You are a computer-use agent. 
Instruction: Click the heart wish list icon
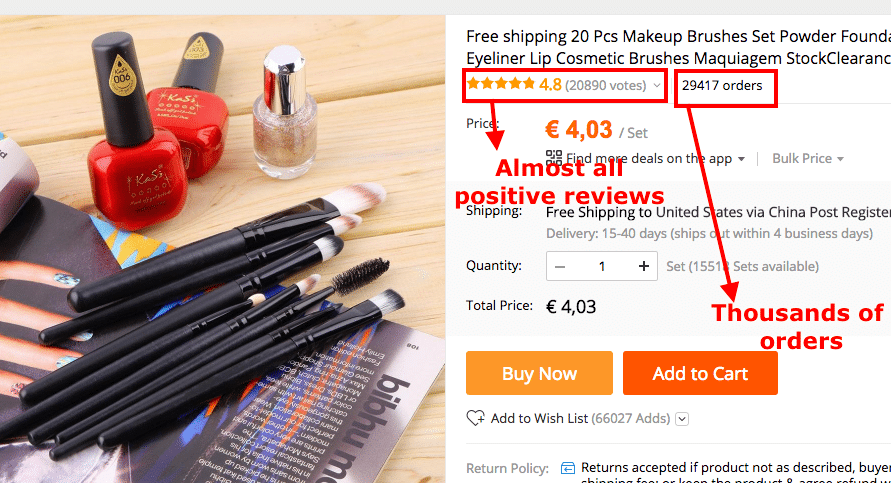pos(476,418)
